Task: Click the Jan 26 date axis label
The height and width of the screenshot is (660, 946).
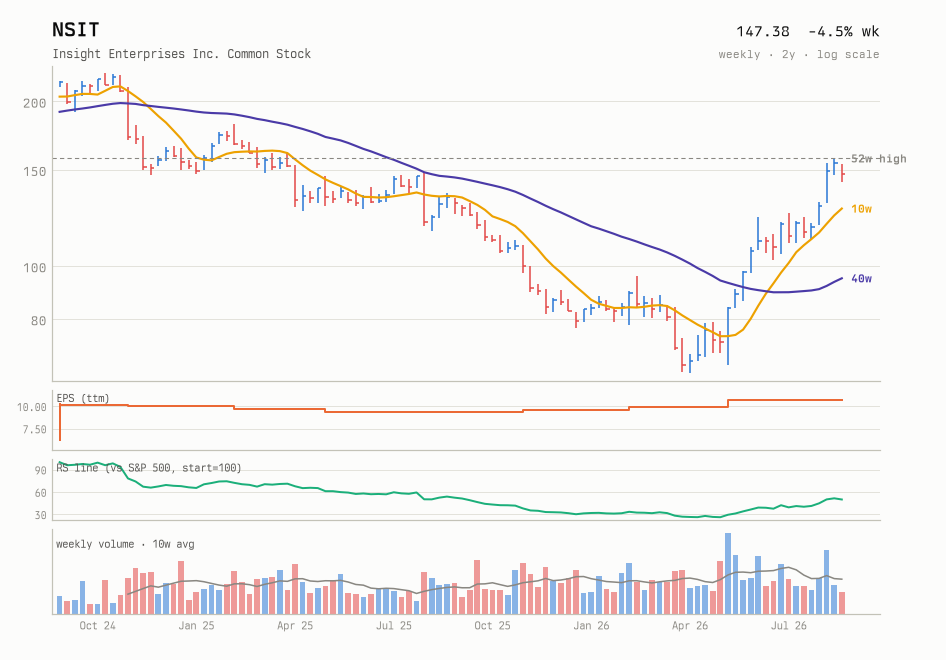Action: coord(591,626)
